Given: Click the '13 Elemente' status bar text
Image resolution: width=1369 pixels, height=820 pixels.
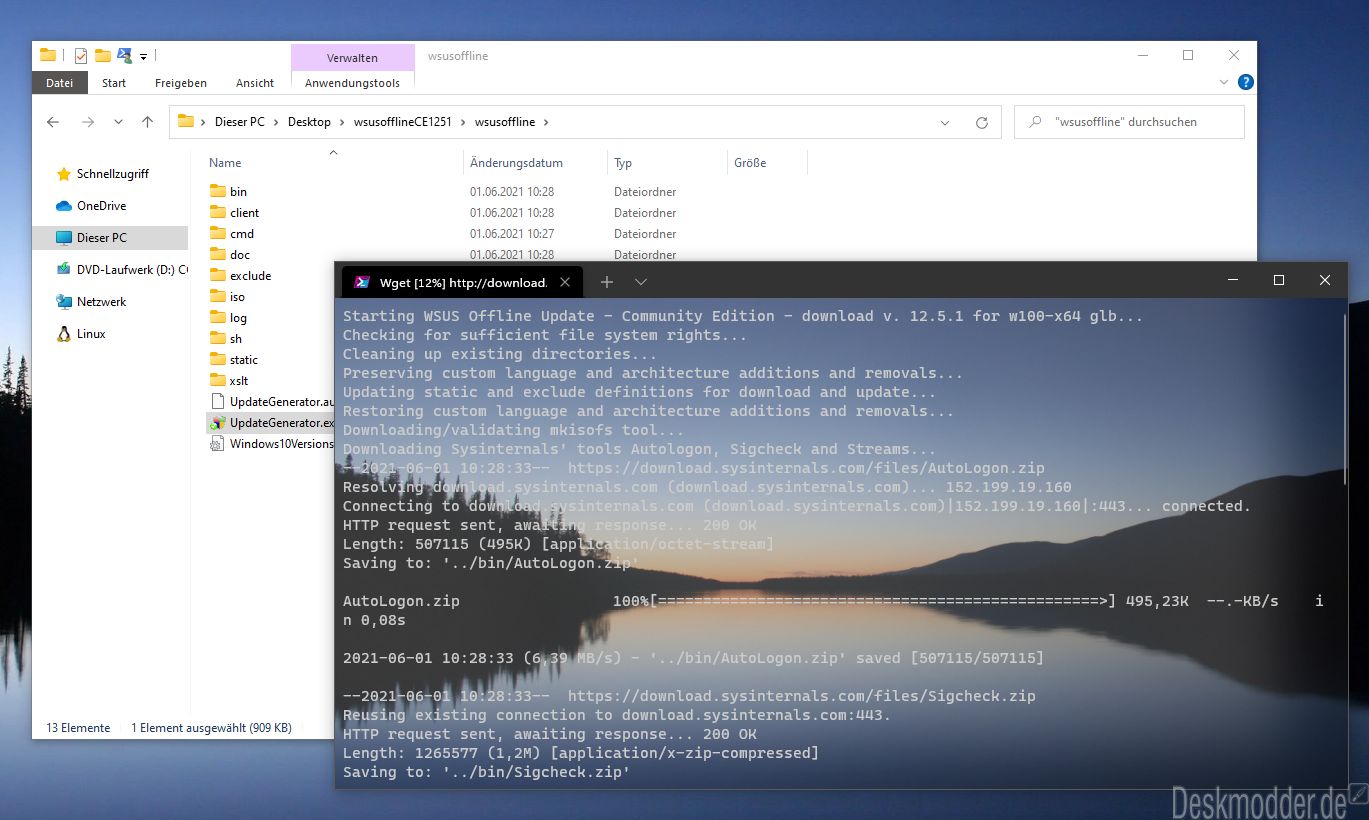Looking at the screenshot, I should (x=78, y=728).
